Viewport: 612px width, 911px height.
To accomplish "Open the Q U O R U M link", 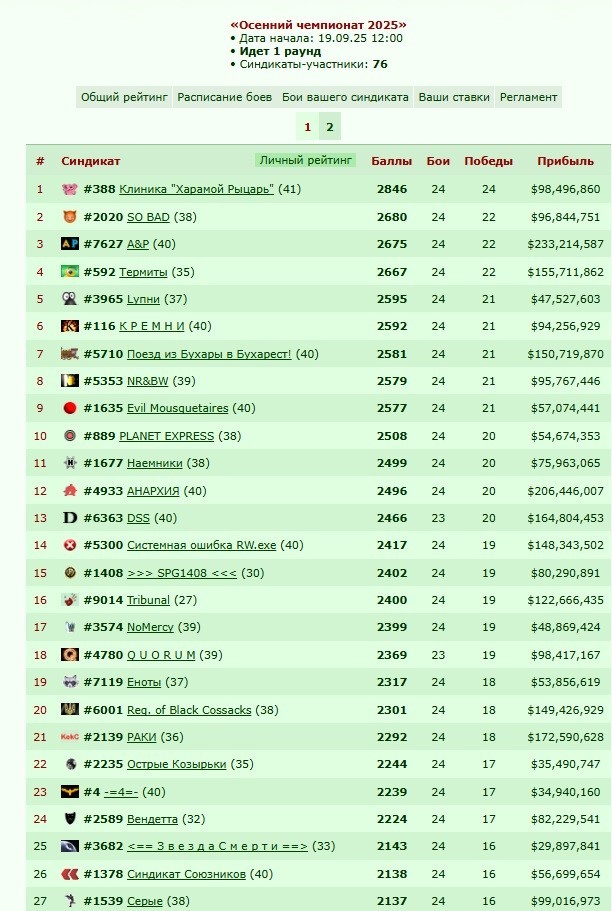I will [x=161, y=655].
